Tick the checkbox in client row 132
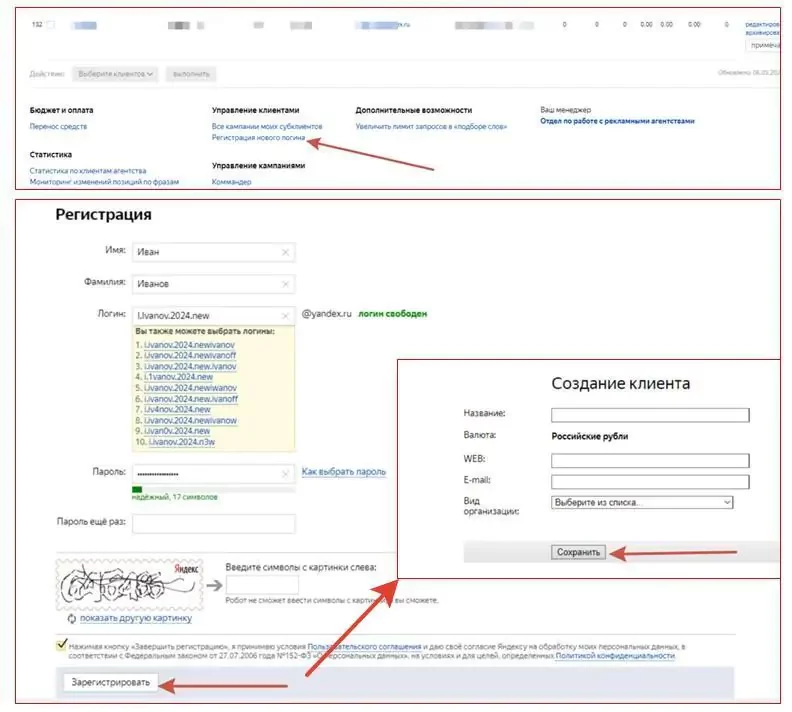 (51, 25)
